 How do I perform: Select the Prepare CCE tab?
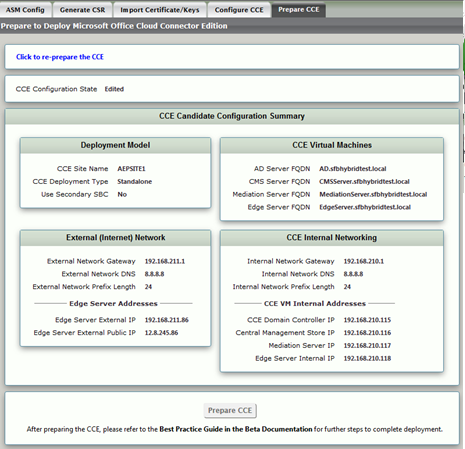coord(299,10)
